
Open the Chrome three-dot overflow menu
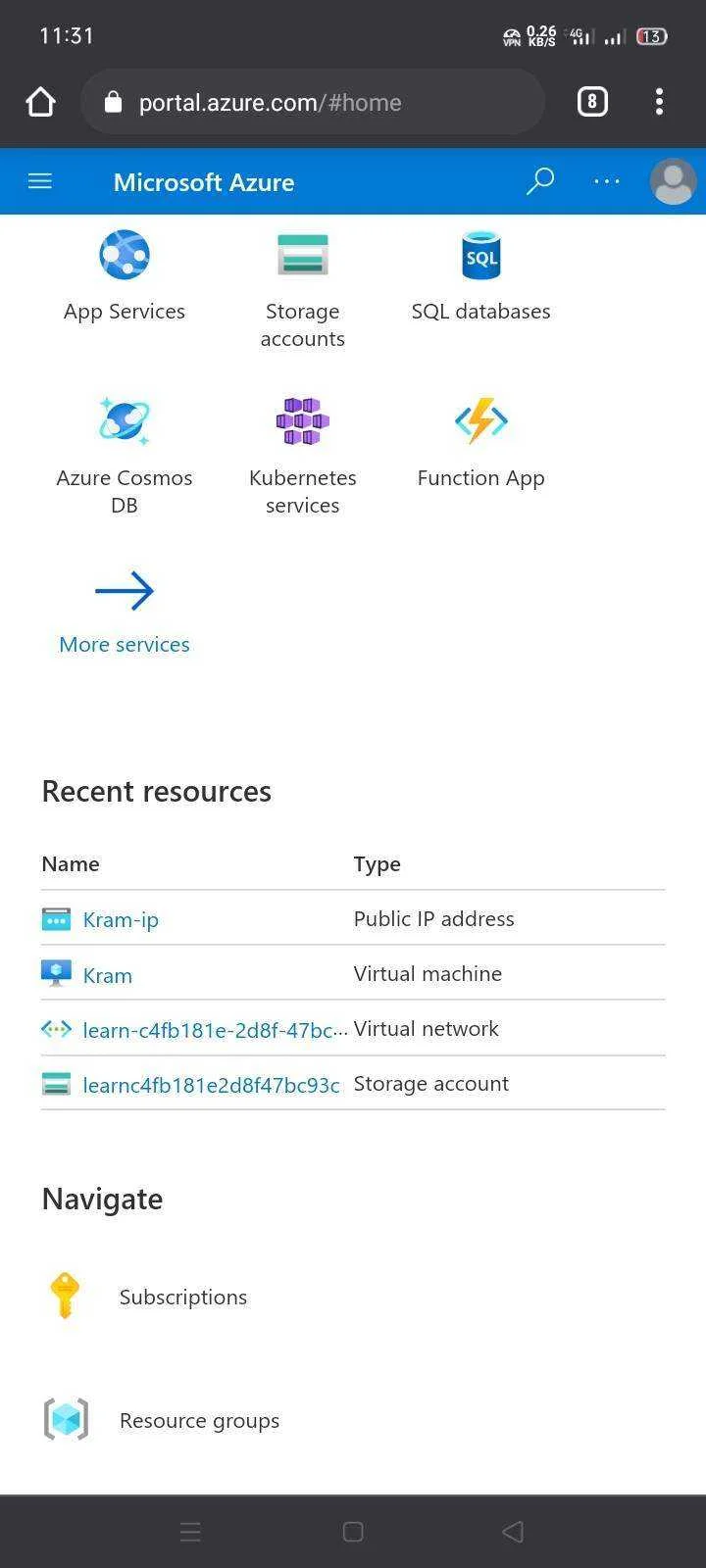(x=659, y=102)
